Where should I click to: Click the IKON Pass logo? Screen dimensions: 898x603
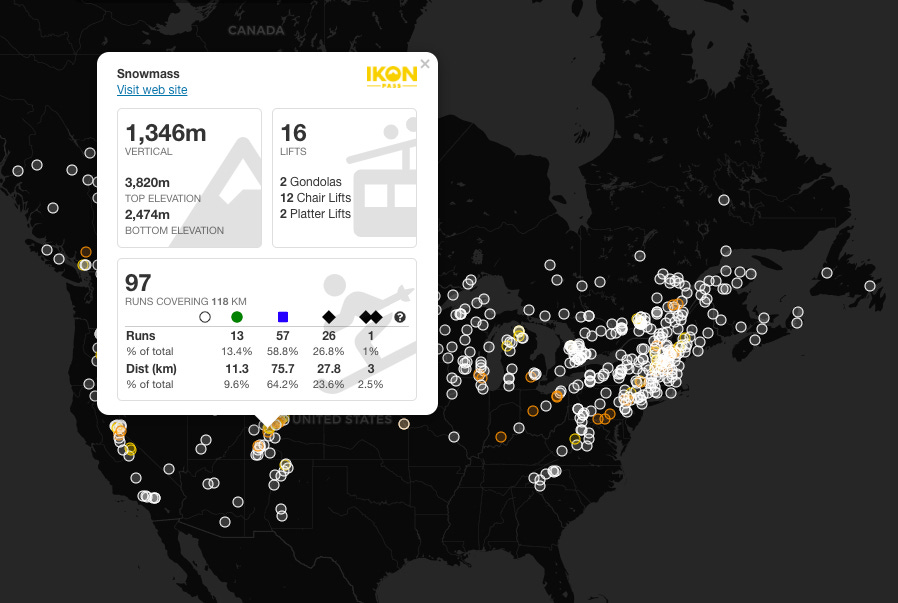coord(392,77)
